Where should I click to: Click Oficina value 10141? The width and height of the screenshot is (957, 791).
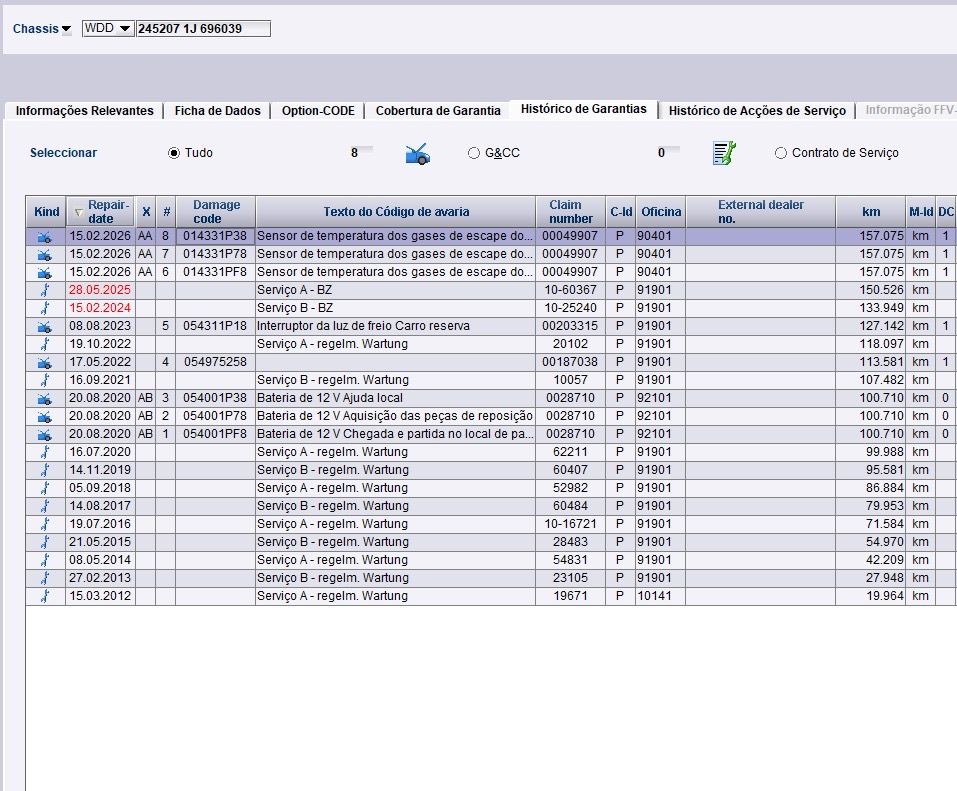tap(654, 596)
